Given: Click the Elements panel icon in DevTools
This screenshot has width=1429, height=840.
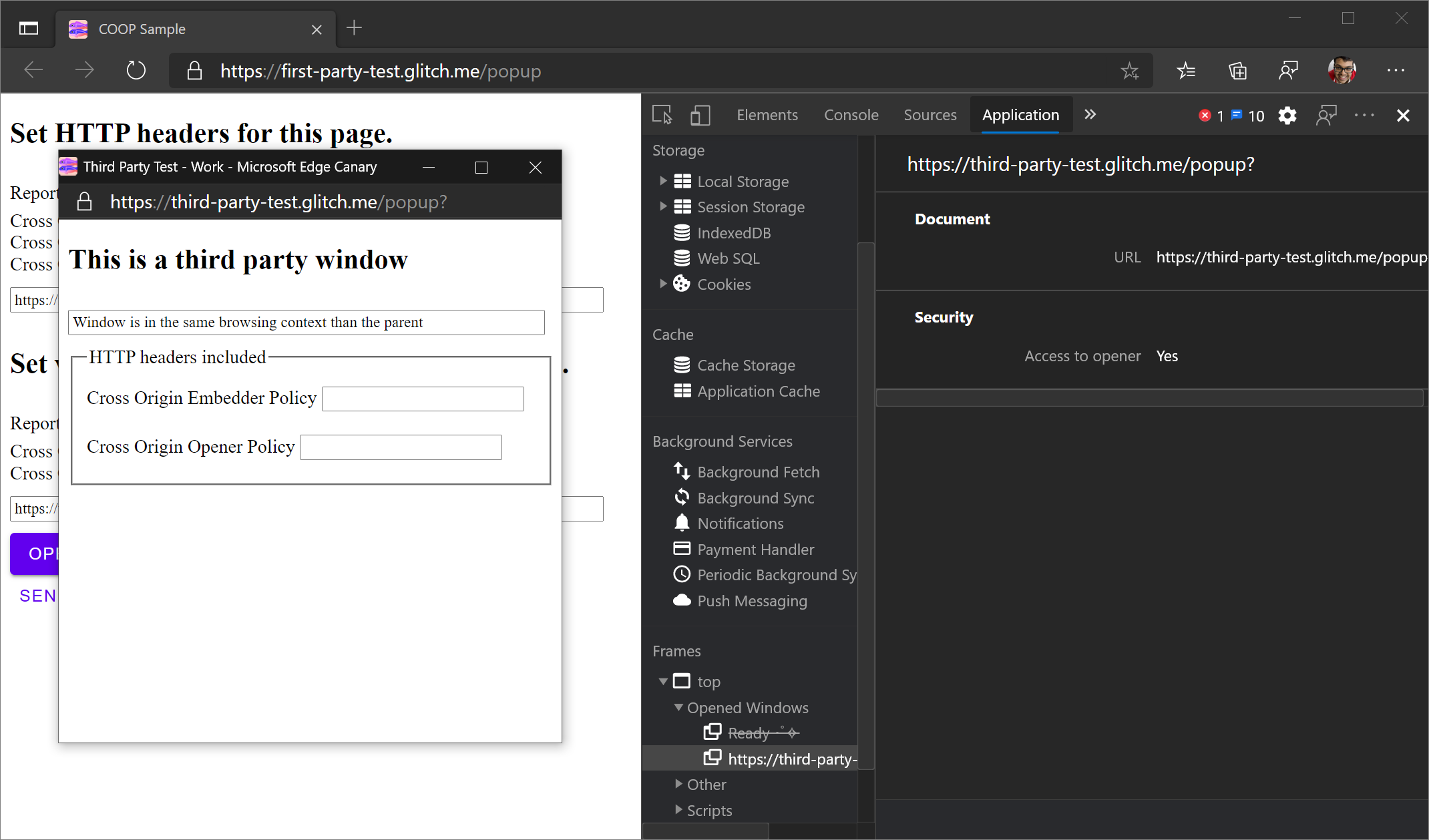Looking at the screenshot, I should click(766, 115).
